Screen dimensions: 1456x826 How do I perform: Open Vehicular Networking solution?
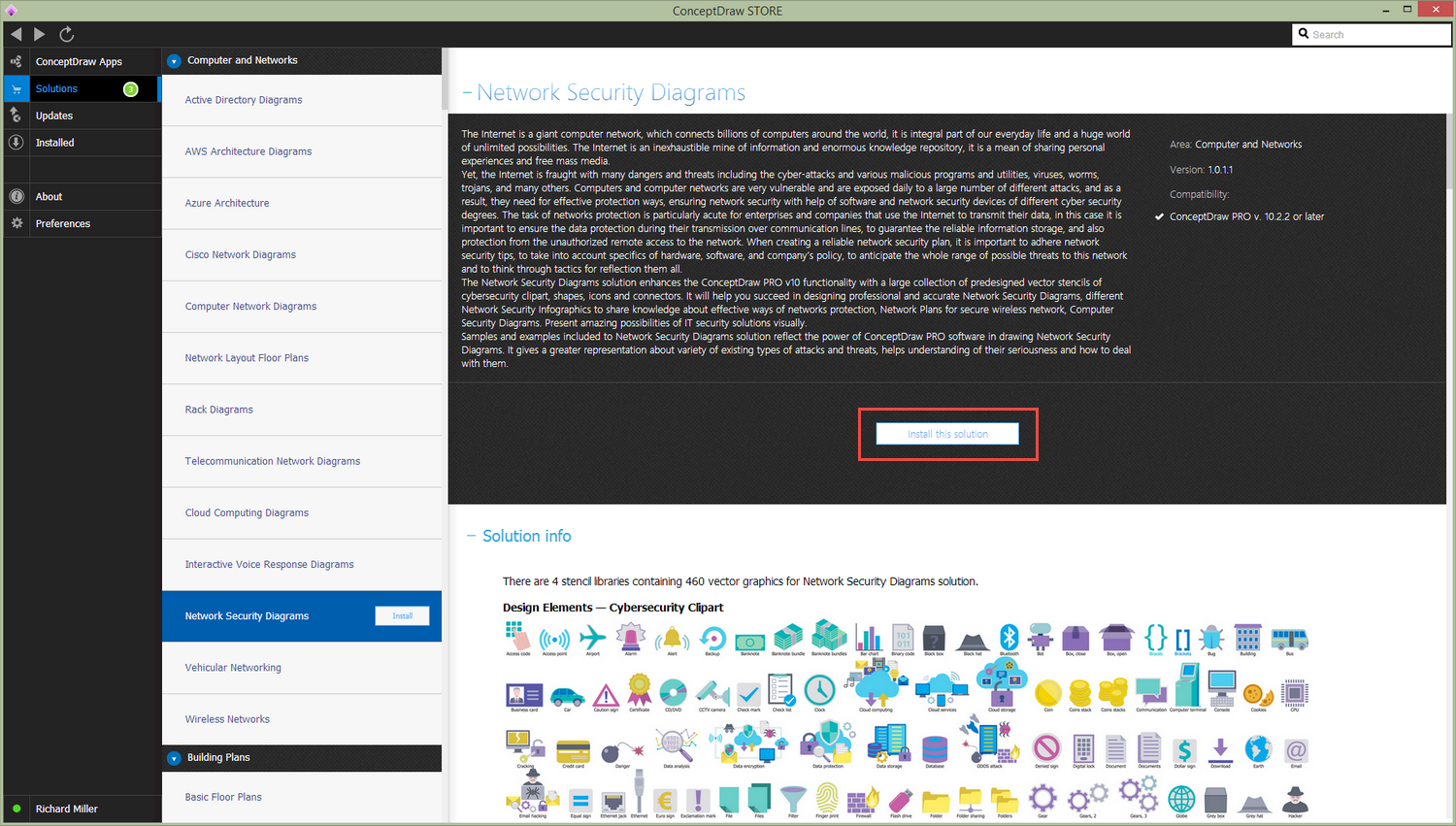[302, 668]
